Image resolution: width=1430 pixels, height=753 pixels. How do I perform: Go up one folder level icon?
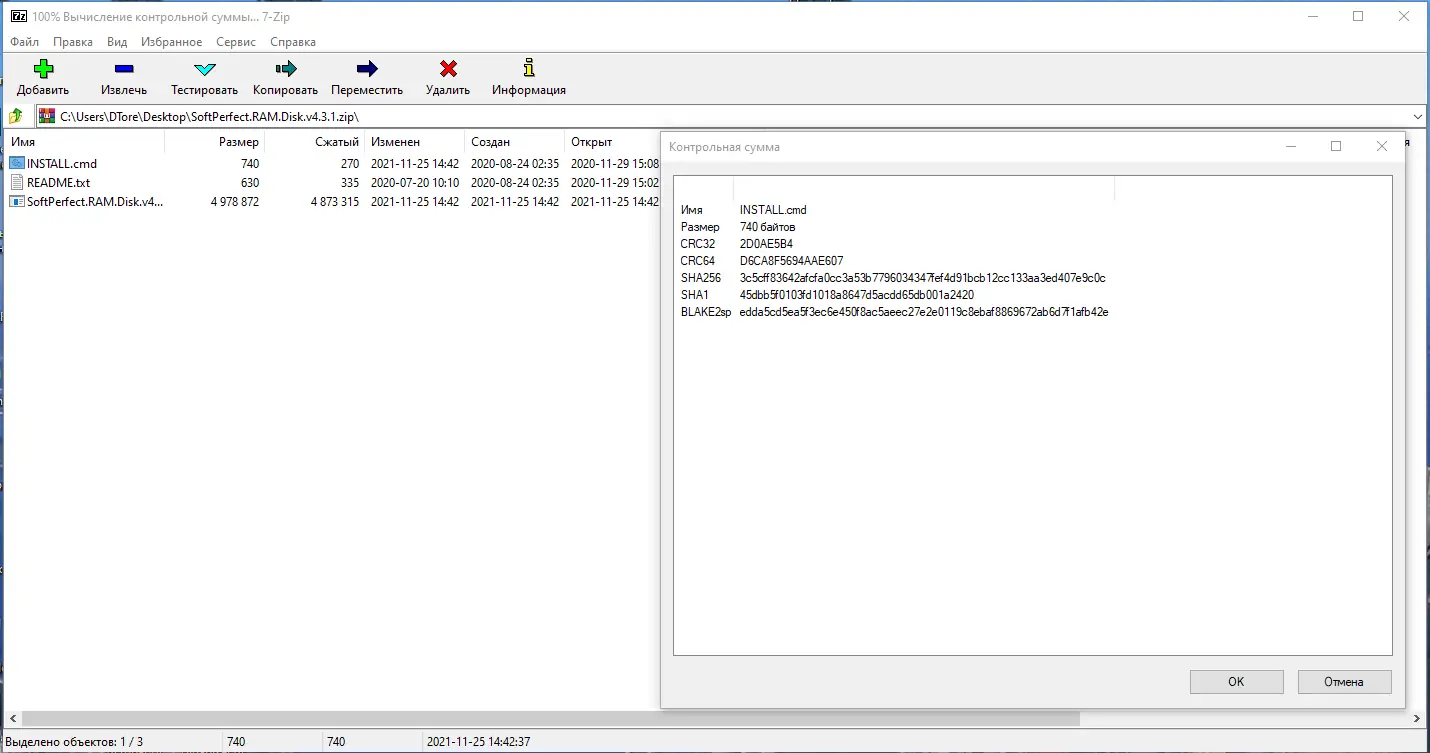point(16,116)
